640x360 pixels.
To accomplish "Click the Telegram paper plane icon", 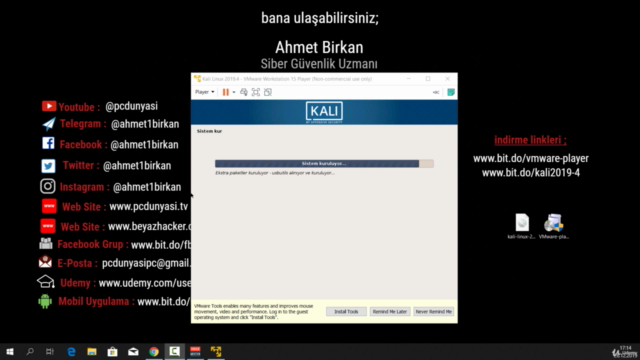I will coord(49,124).
